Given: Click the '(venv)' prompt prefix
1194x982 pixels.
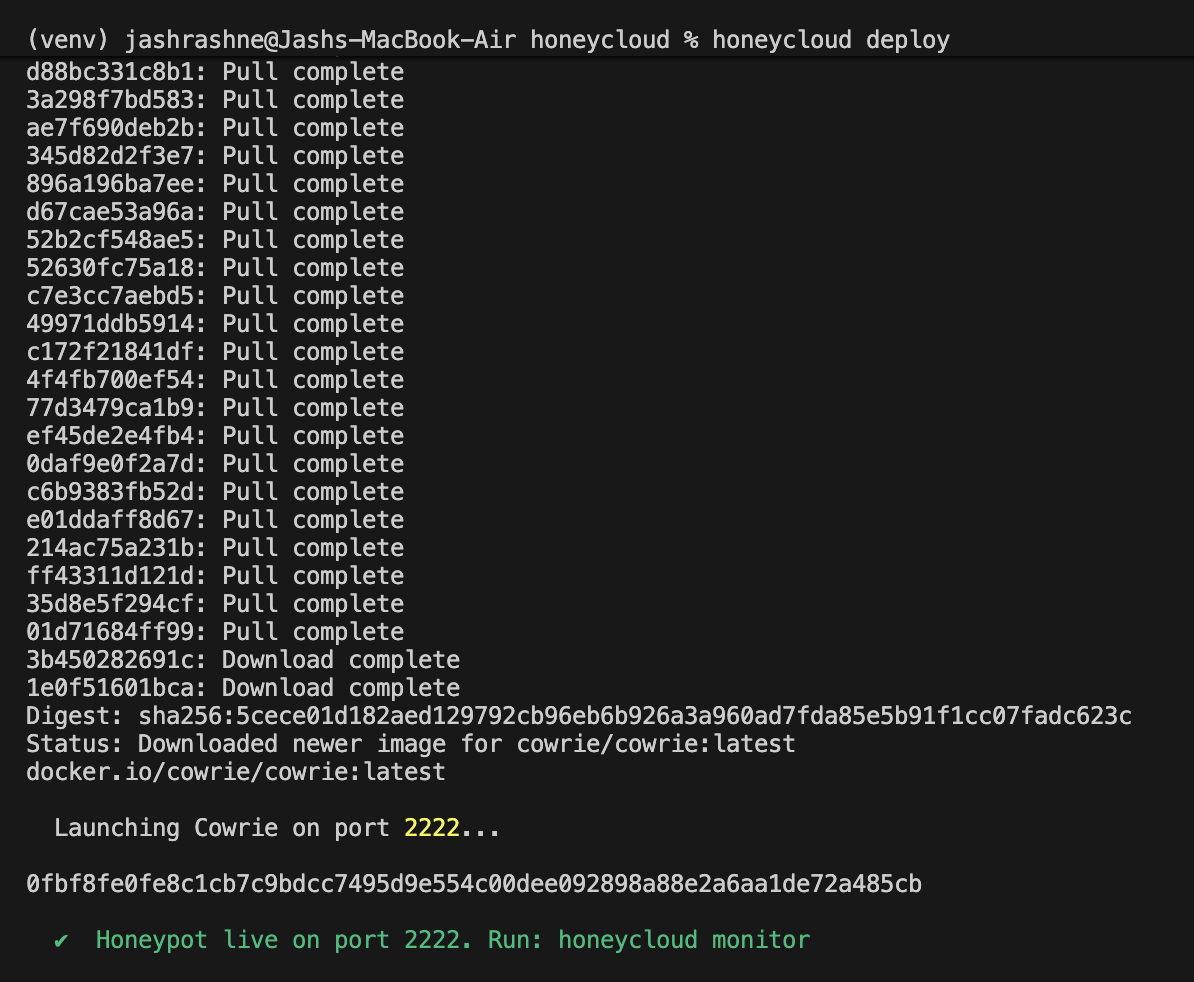Looking at the screenshot, I should [x=69, y=40].
